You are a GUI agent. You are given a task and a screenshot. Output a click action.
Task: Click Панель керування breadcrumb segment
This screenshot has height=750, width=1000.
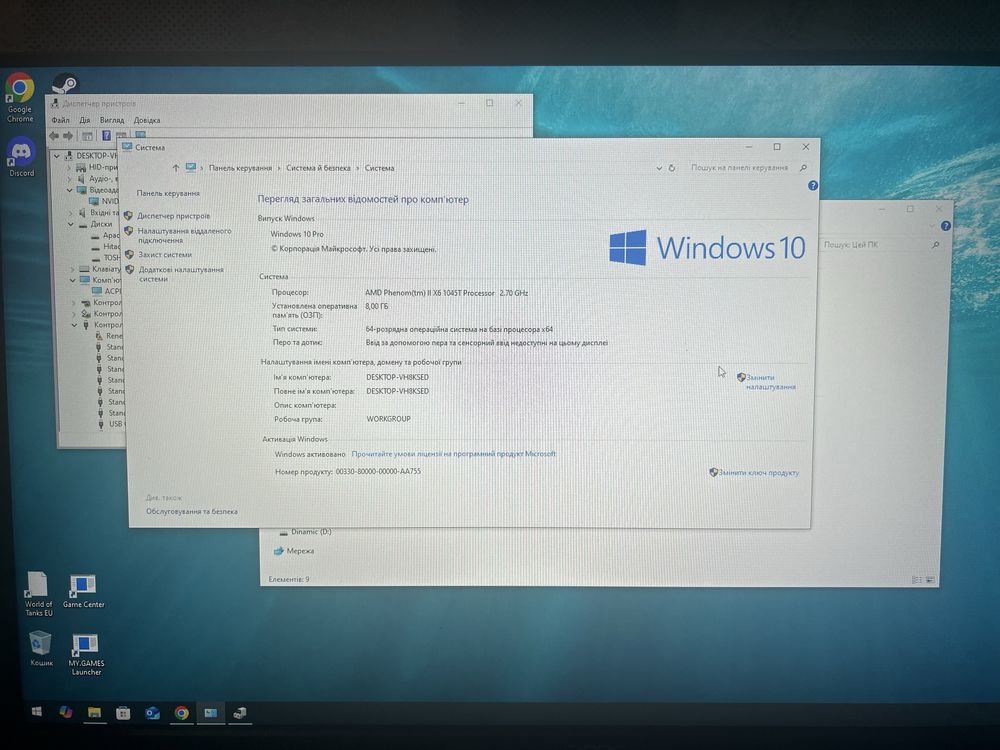tap(240, 168)
